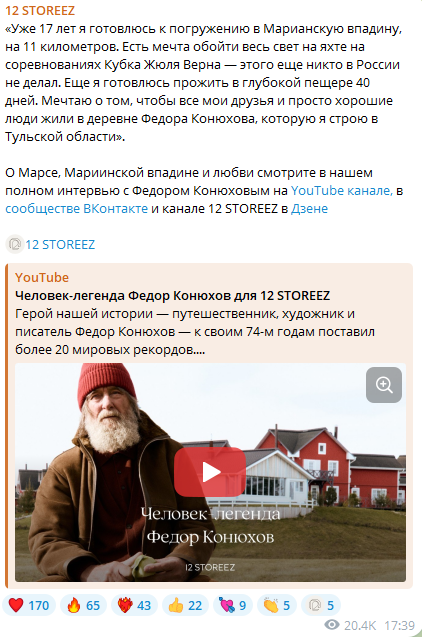Click the video thumbnail of the red house
This screenshot has width=422, height=637.
[210, 472]
